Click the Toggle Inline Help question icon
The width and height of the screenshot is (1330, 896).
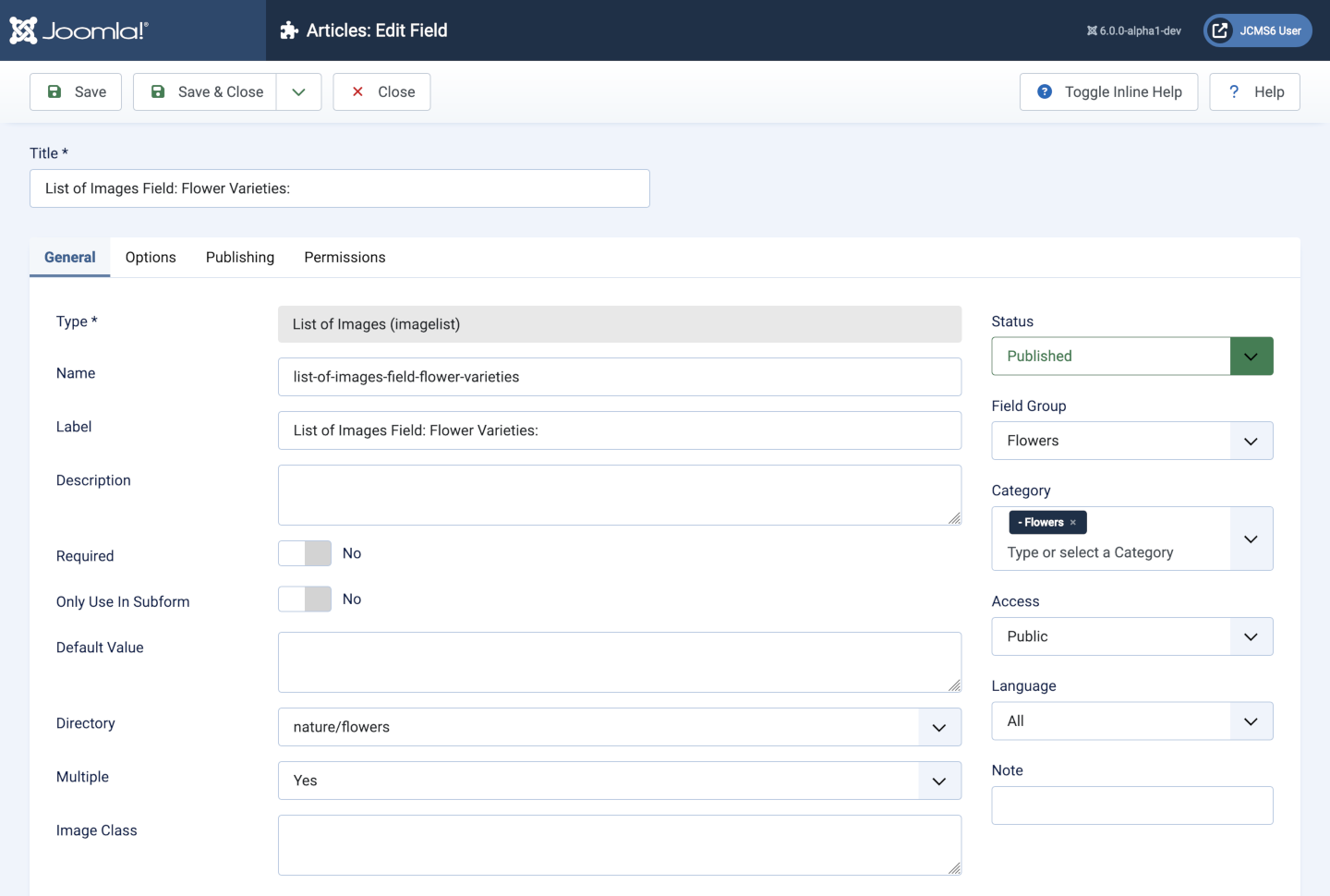[1045, 91]
